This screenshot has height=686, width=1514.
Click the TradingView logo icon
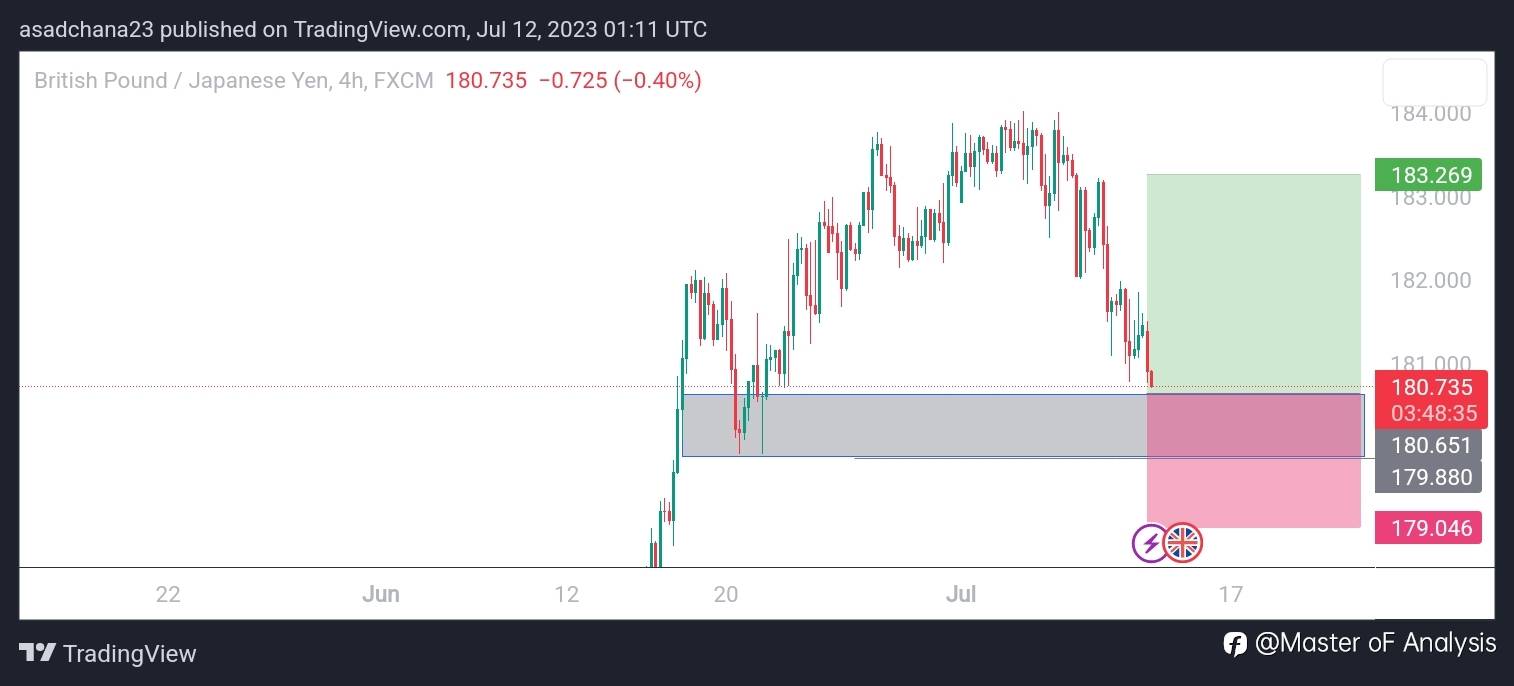coord(37,653)
